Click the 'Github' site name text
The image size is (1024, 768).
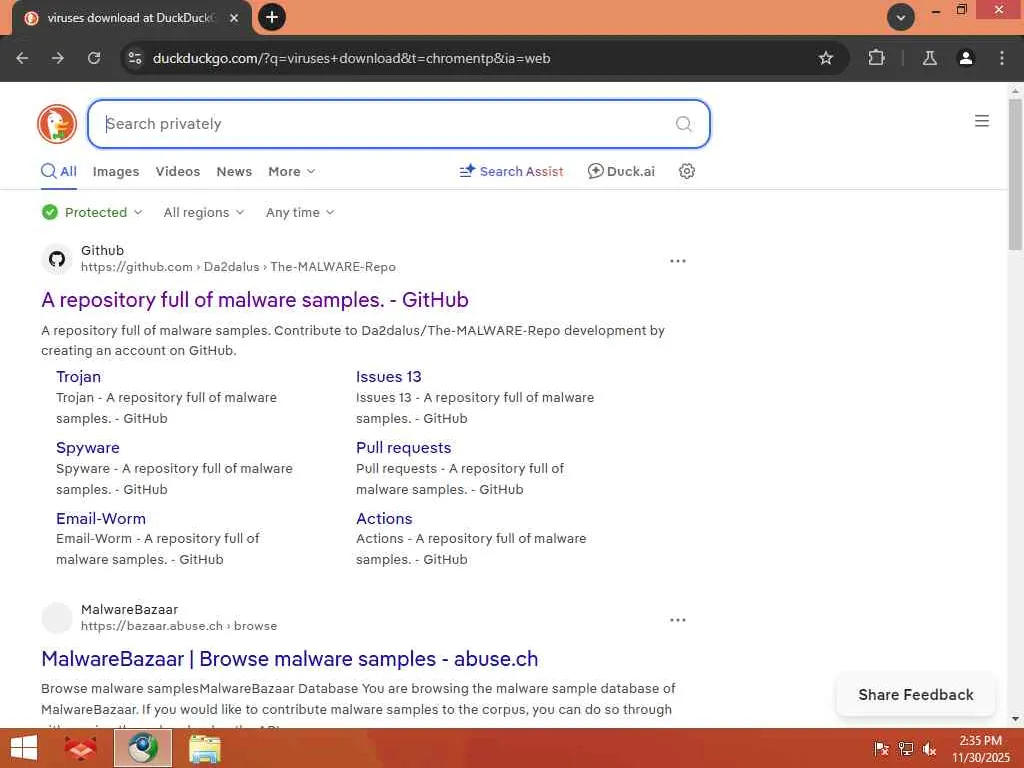click(x=103, y=250)
